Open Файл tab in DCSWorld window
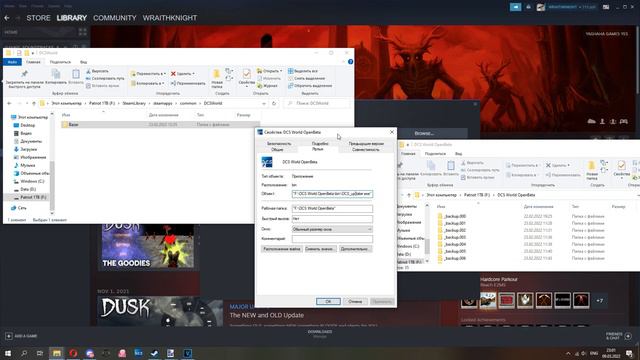 pos(12,62)
